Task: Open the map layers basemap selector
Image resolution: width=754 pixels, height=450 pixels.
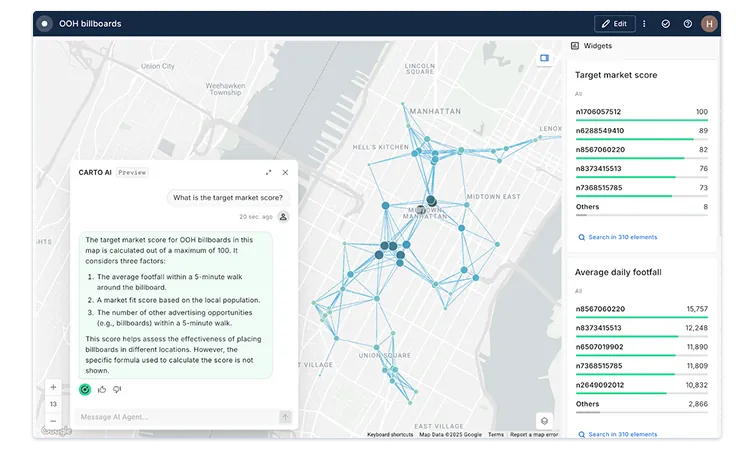Action: tap(544, 421)
